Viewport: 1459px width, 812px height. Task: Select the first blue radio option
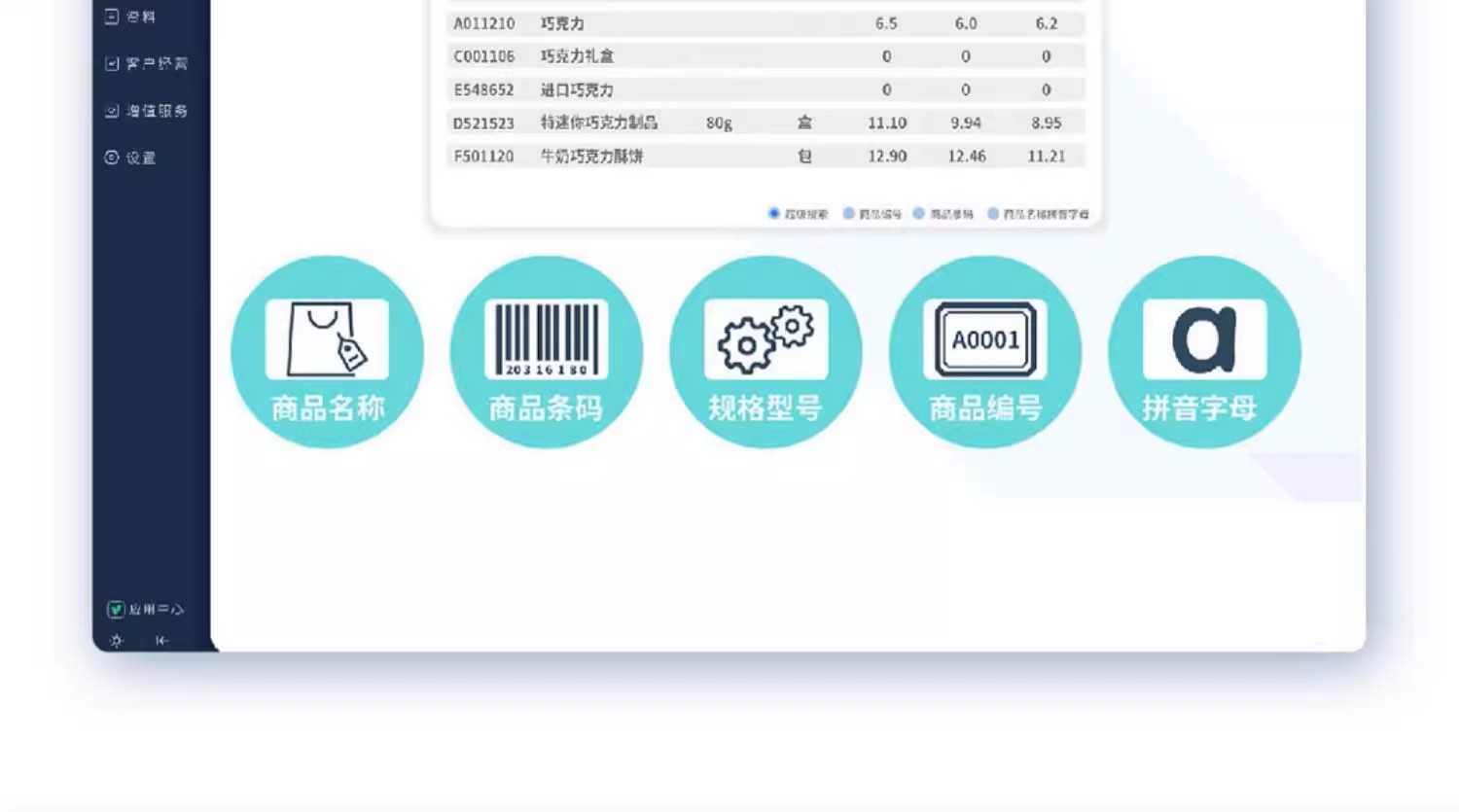coord(774,213)
